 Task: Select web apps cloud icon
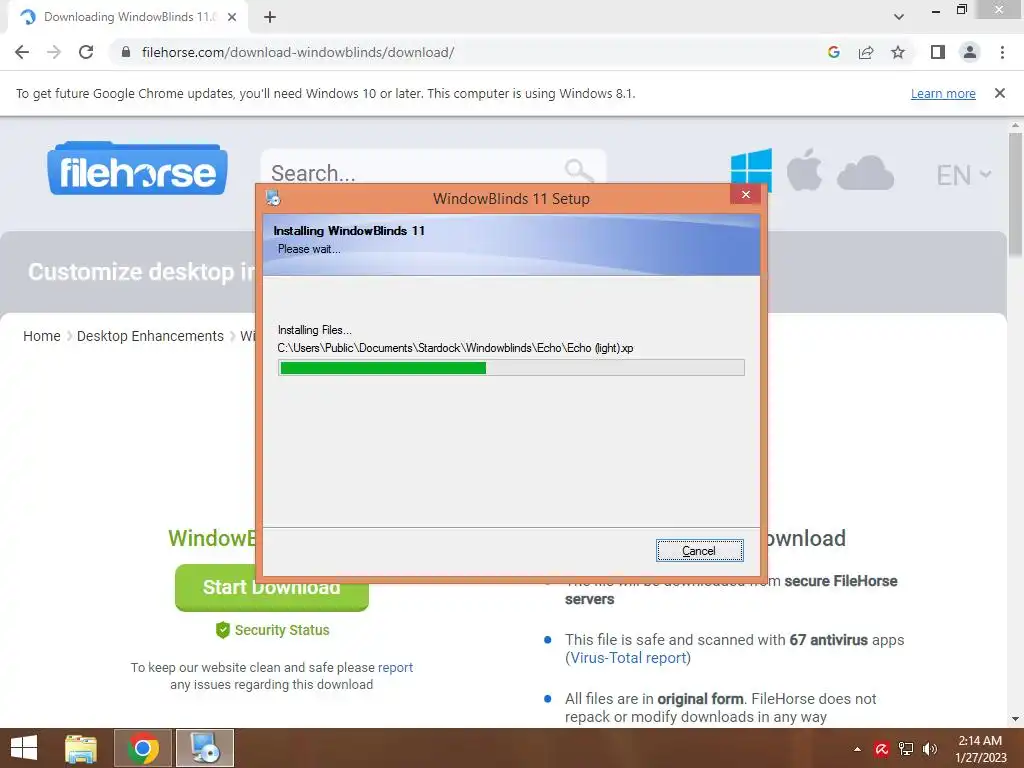865,173
